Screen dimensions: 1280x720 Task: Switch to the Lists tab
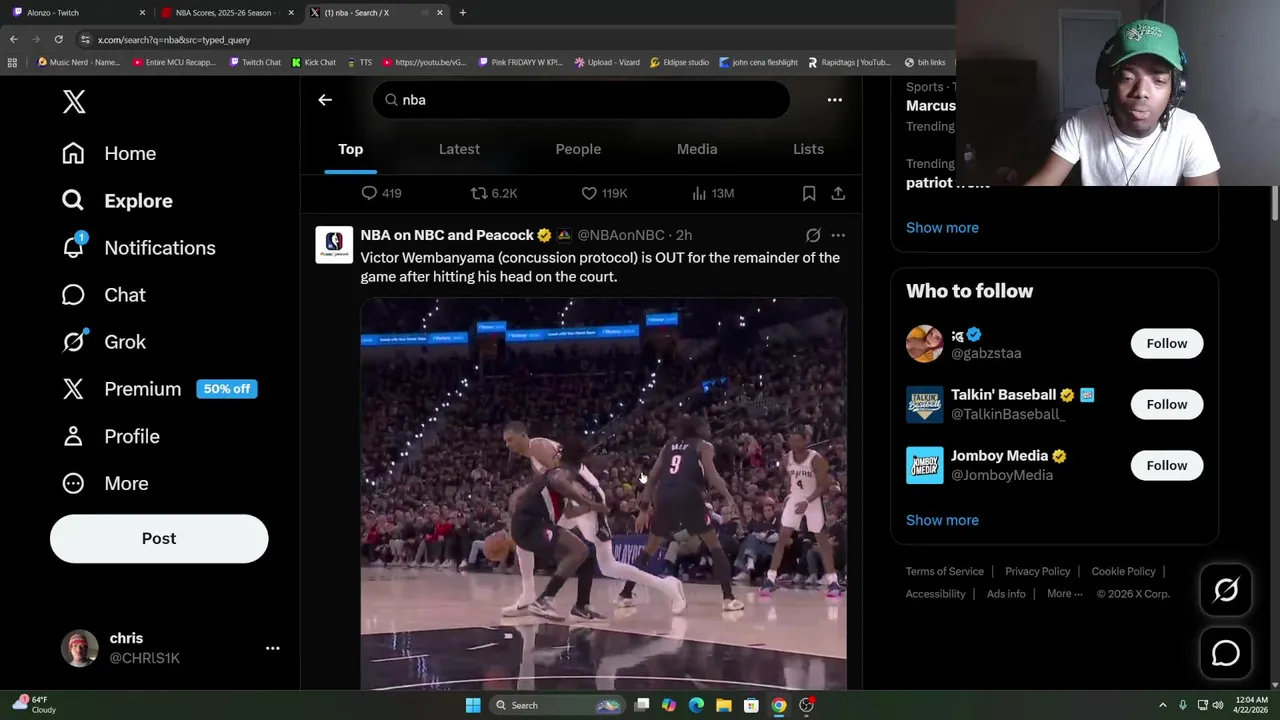pos(808,149)
